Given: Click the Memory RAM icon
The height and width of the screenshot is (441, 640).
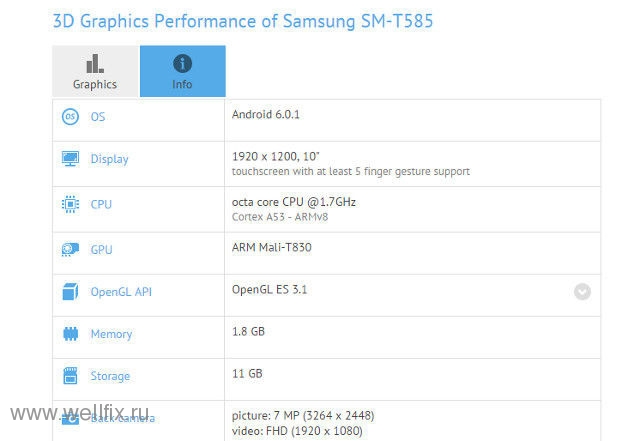Looking at the screenshot, I should coord(70,334).
